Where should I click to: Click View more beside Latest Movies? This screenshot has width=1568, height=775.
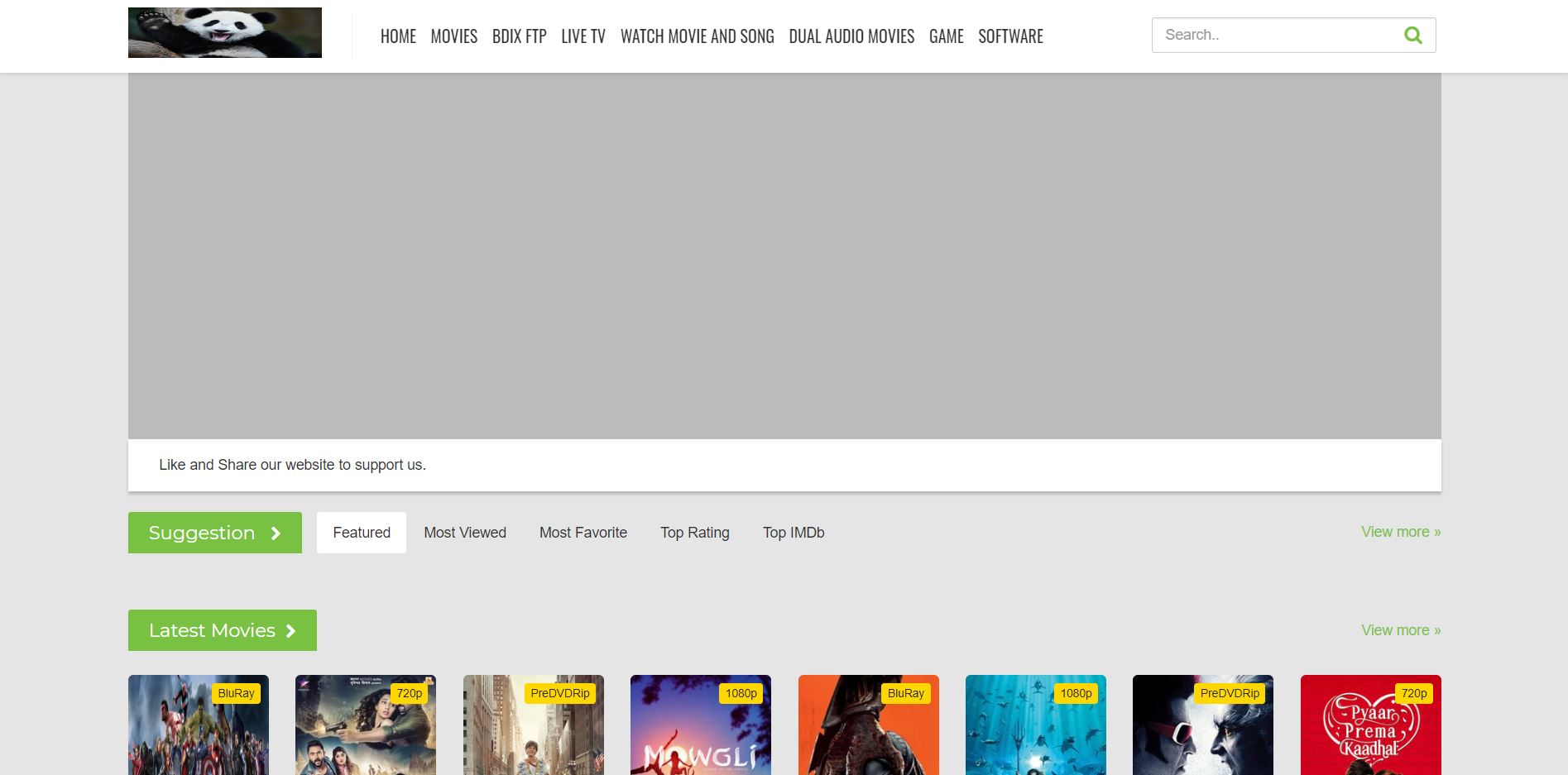coord(1400,630)
